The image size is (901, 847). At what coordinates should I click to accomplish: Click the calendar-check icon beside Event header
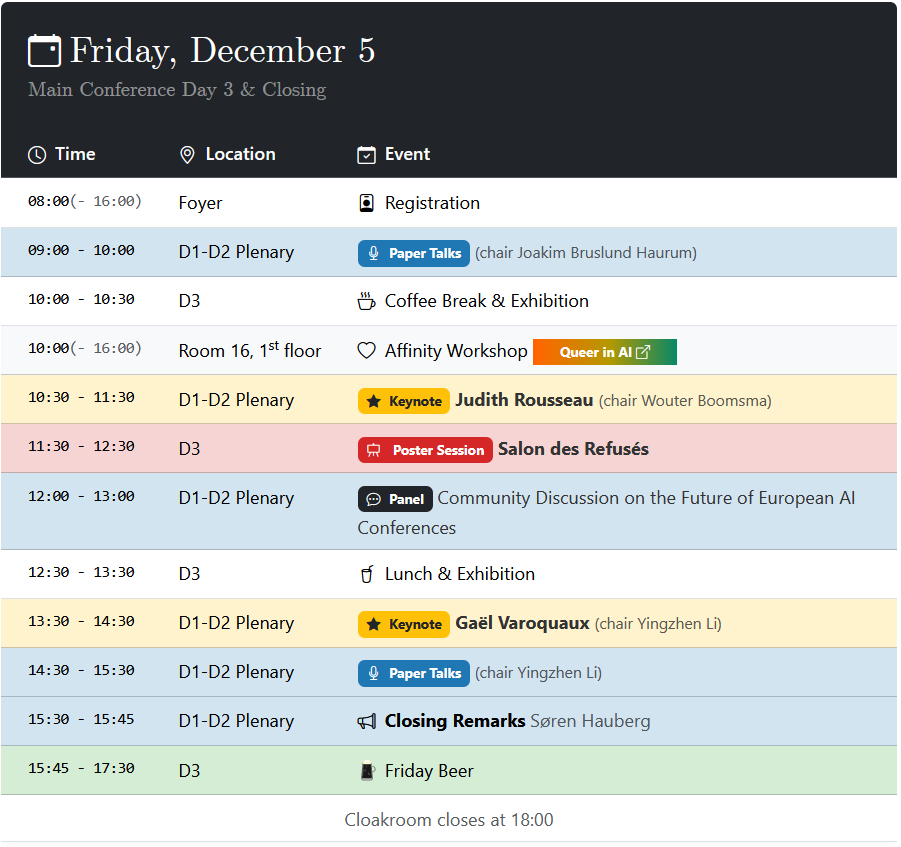coord(367,155)
